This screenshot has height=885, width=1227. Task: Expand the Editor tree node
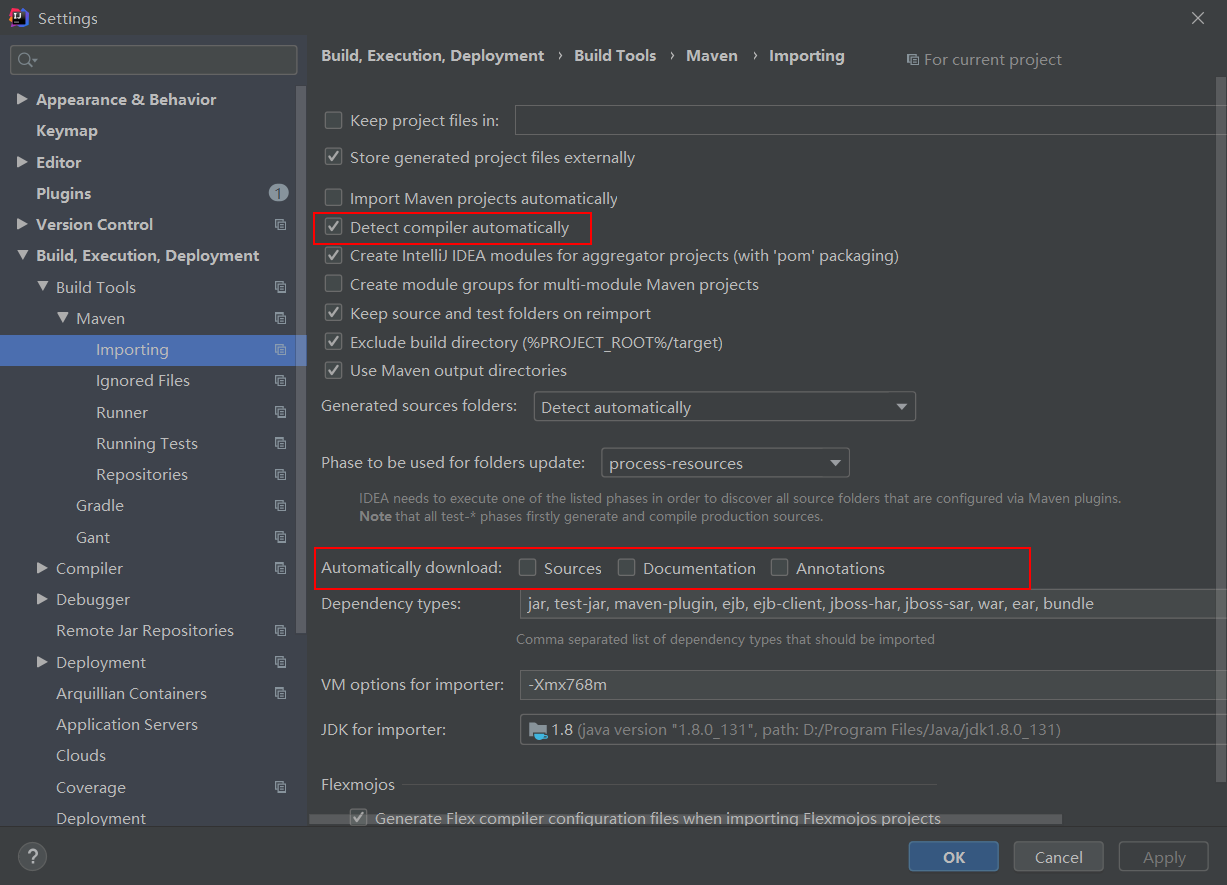[x=22, y=162]
